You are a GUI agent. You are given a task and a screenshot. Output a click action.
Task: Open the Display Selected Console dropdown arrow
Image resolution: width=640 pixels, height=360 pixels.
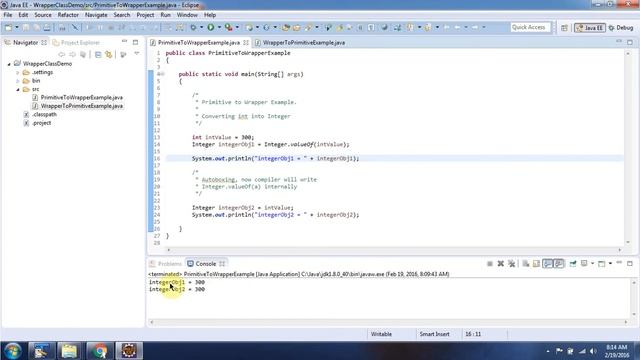tap(592, 264)
